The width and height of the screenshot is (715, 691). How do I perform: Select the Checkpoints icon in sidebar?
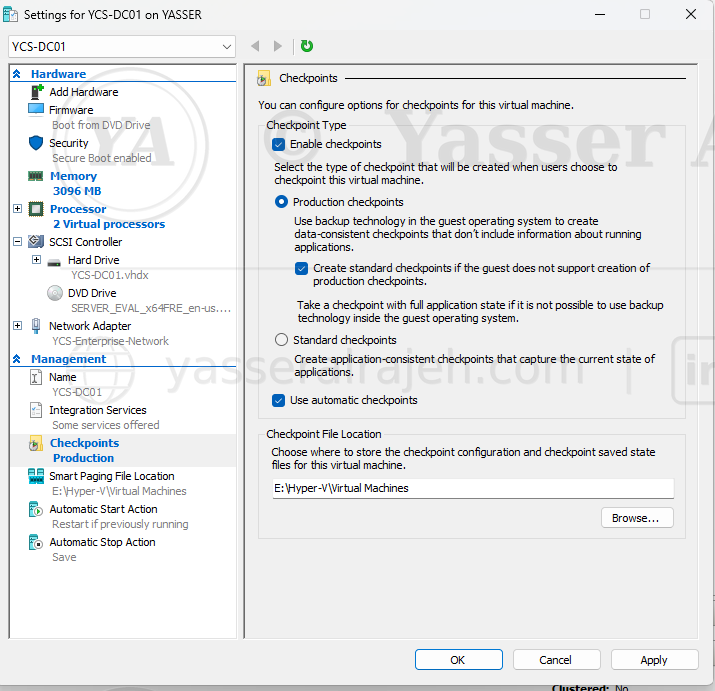[x=36, y=443]
